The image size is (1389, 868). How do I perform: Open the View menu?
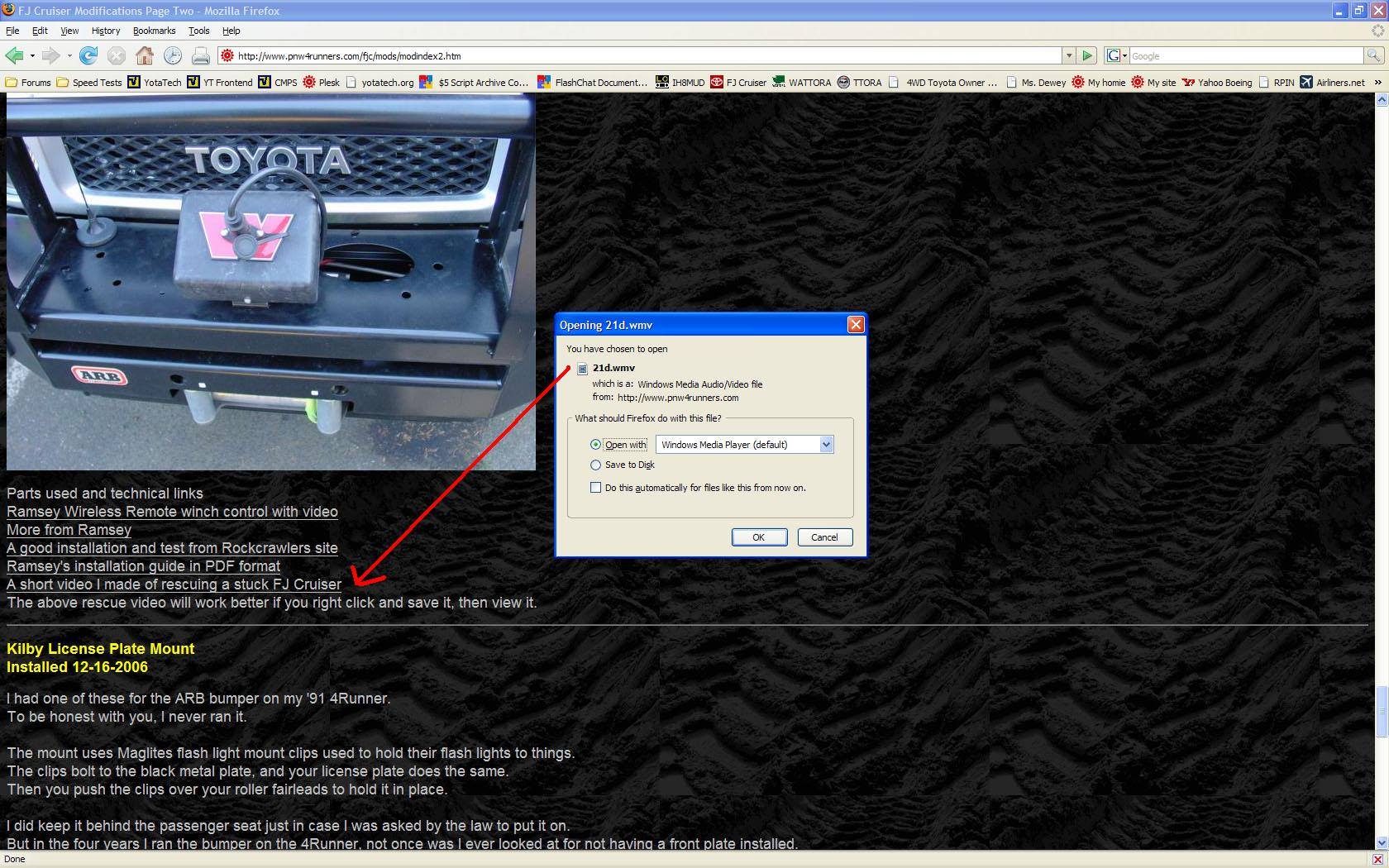[69, 31]
